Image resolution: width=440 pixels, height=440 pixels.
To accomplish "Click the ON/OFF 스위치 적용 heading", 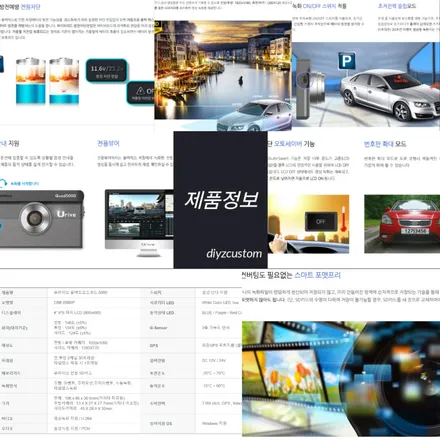I will click(325, 6).
